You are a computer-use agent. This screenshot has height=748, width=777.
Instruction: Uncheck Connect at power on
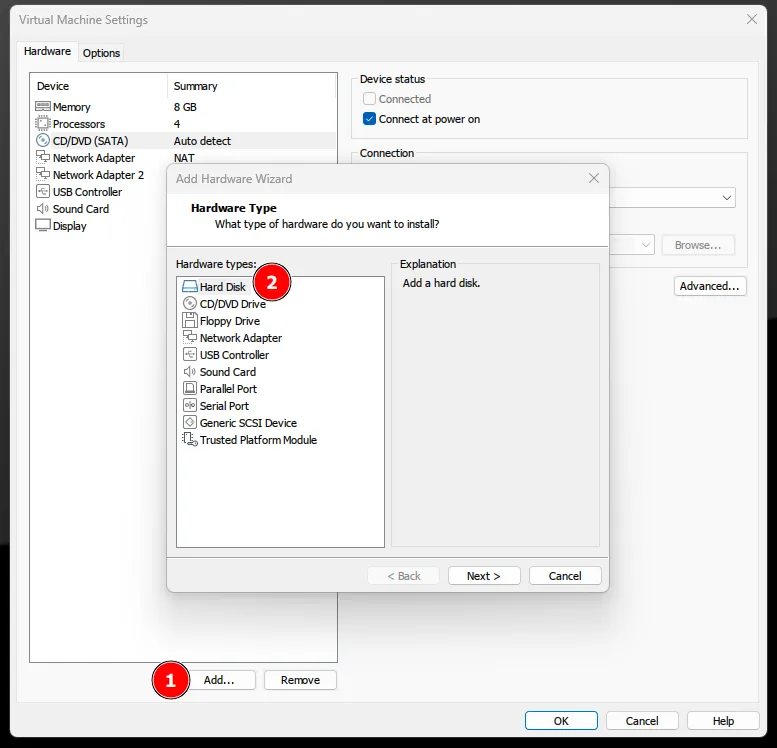[370, 119]
